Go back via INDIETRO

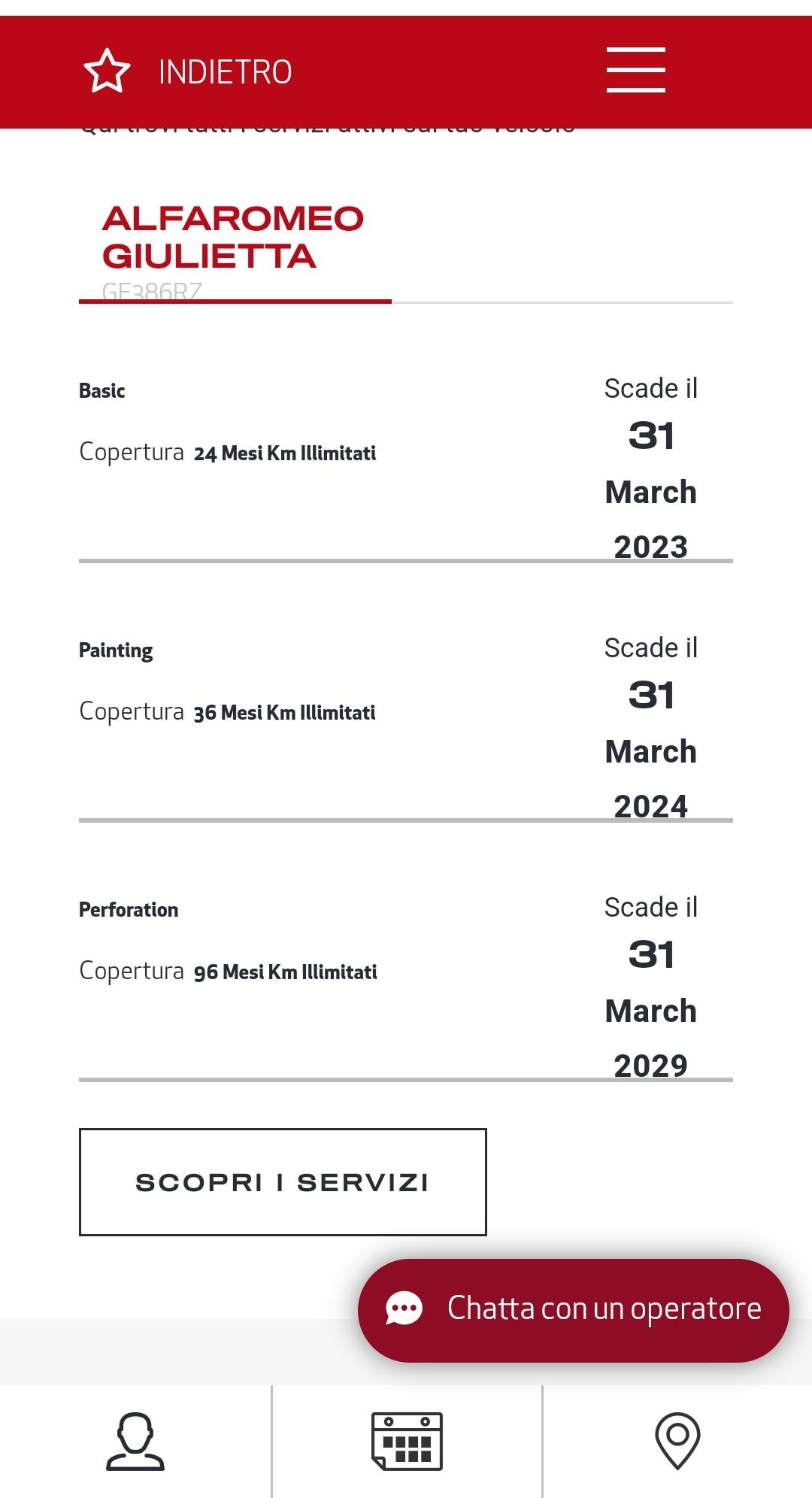click(x=225, y=72)
